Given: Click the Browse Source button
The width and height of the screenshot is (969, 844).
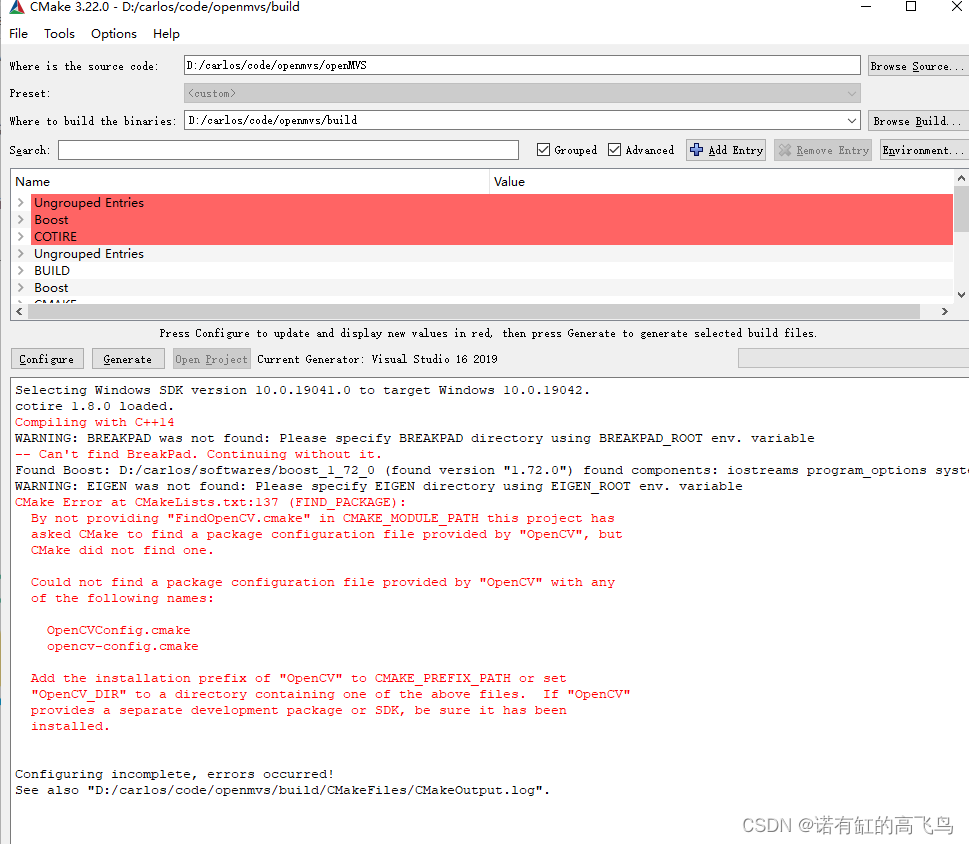Looking at the screenshot, I should (x=918, y=65).
